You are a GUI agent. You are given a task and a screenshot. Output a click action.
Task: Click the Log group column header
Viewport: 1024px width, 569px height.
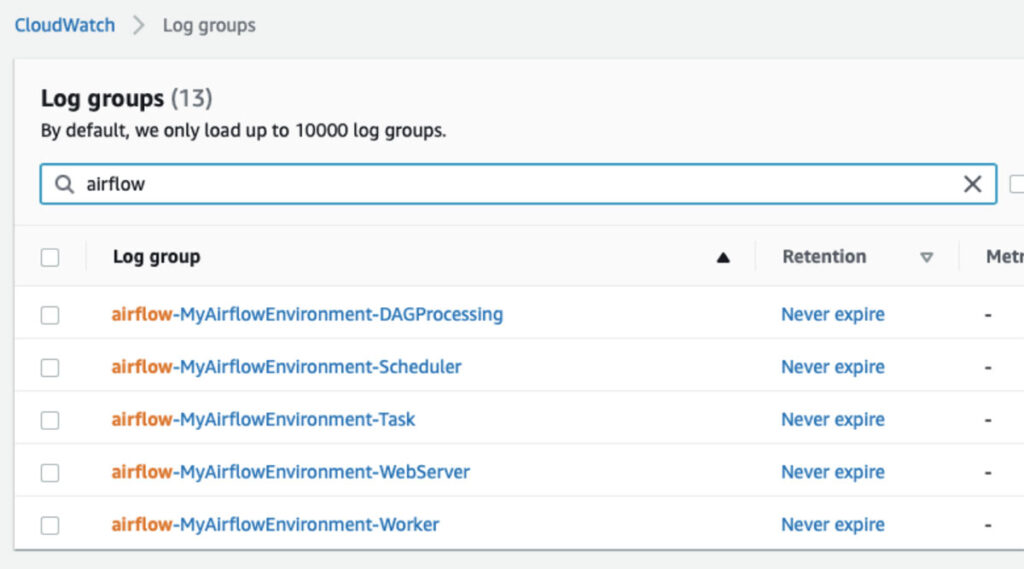tap(156, 257)
